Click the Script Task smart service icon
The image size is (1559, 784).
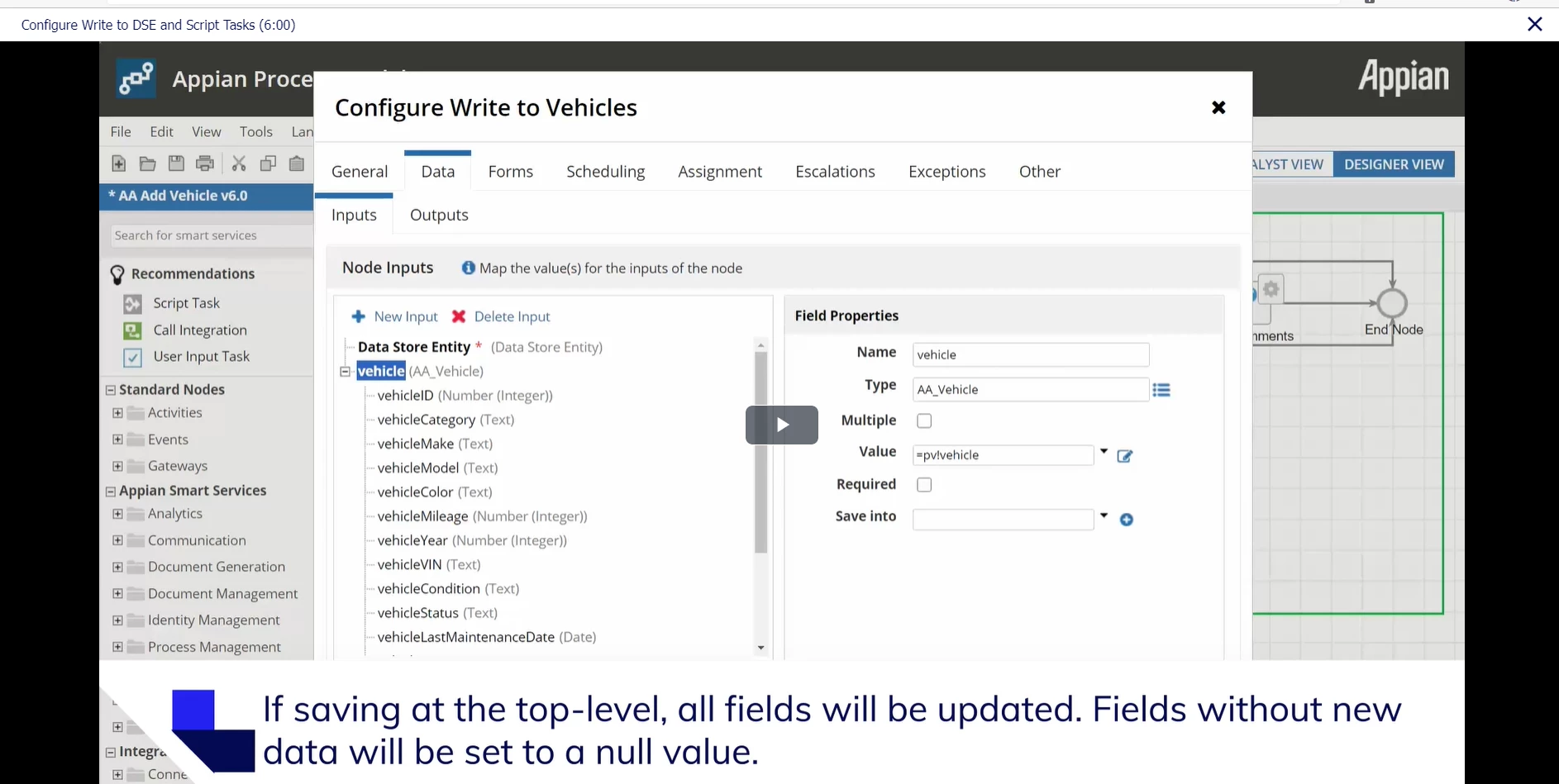132,304
